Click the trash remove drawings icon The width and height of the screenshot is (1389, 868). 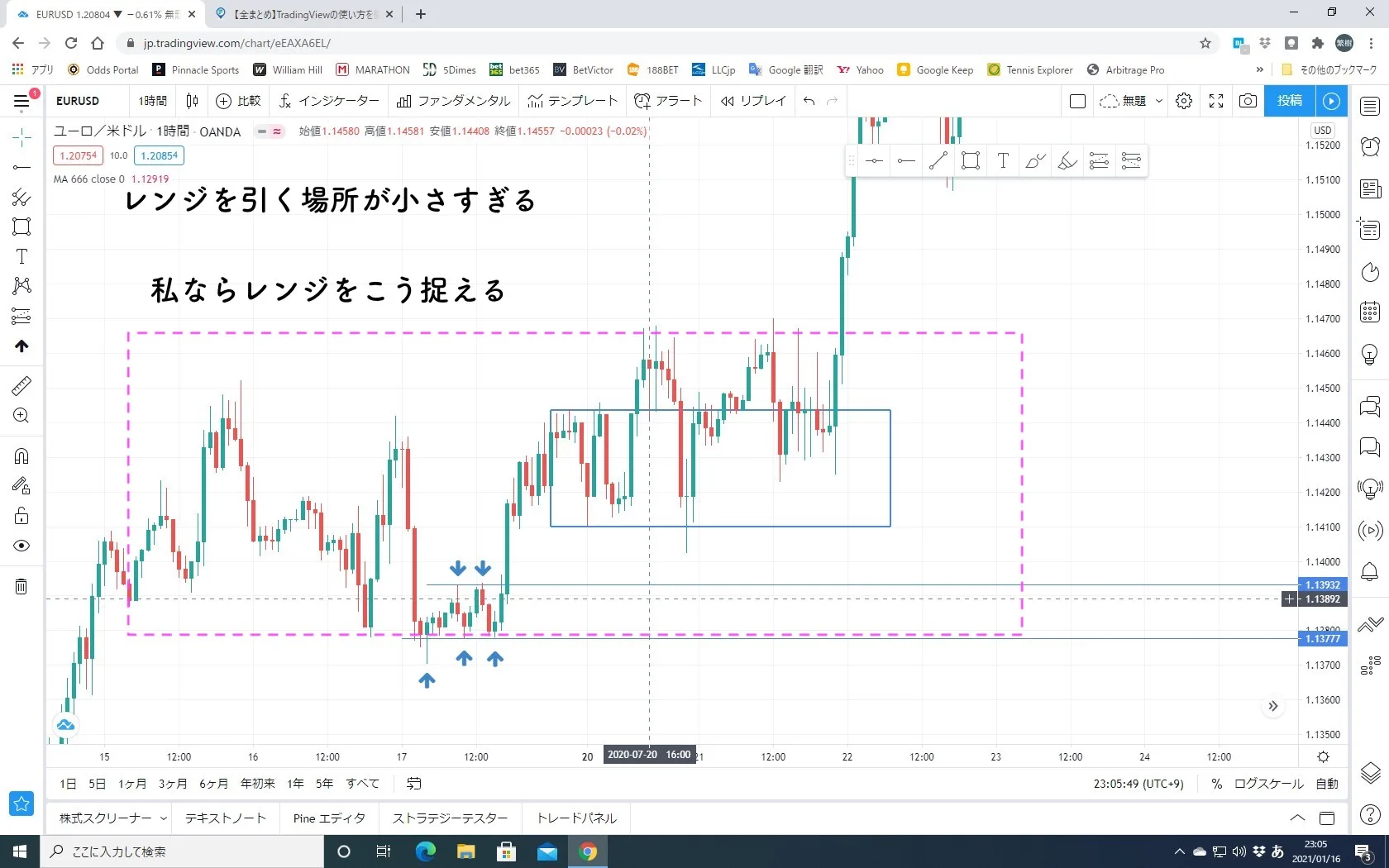21,587
